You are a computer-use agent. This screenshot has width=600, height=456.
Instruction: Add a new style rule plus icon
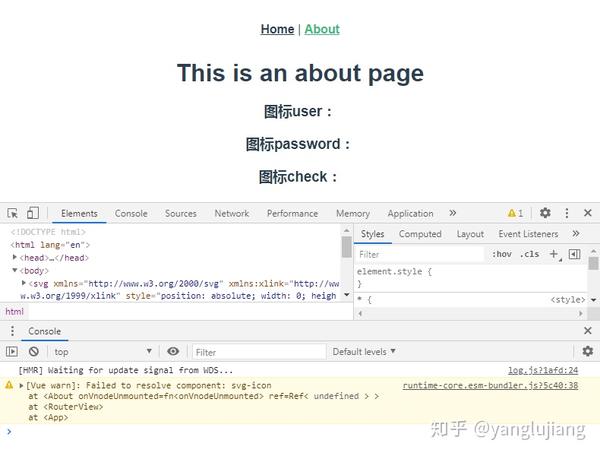coord(554,254)
